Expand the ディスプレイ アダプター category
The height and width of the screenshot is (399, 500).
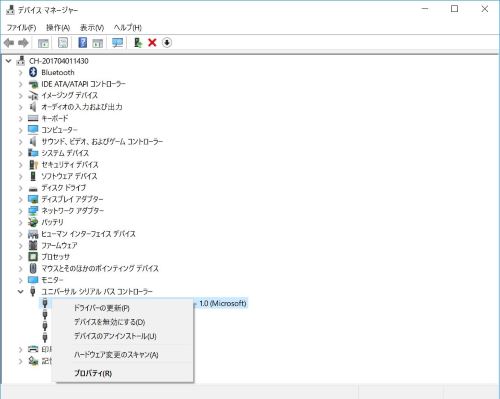pos(20,199)
